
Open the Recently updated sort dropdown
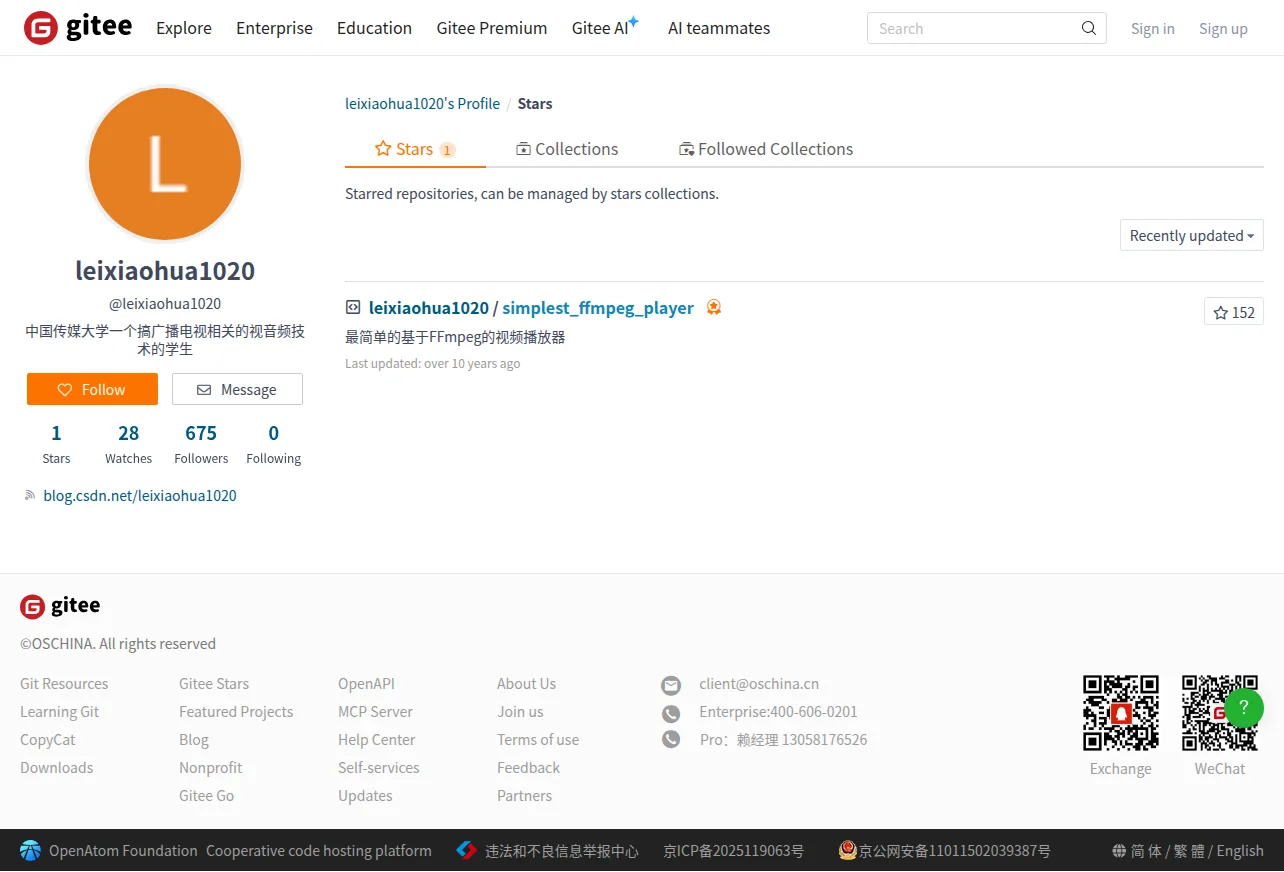(1192, 236)
